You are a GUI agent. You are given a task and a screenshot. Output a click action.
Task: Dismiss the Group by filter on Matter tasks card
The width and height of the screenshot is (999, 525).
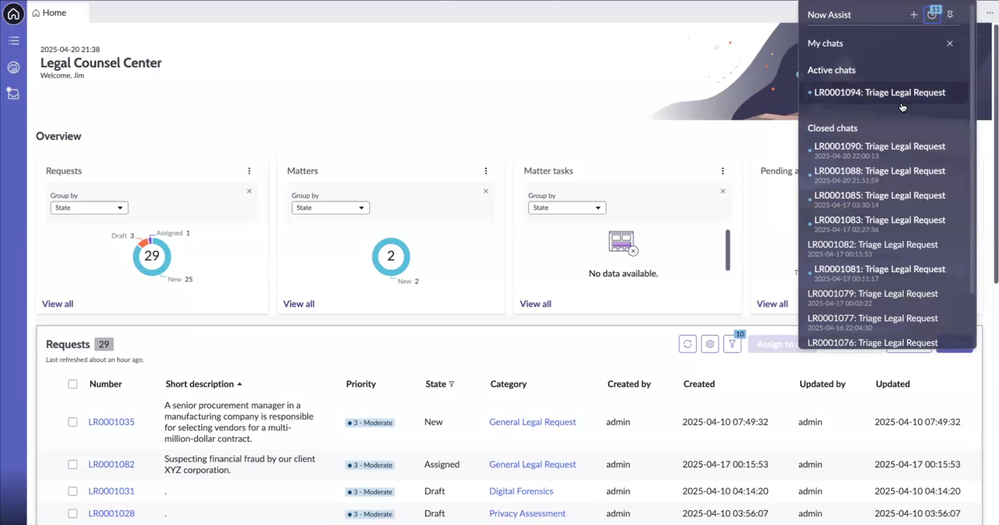pos(722,191)
